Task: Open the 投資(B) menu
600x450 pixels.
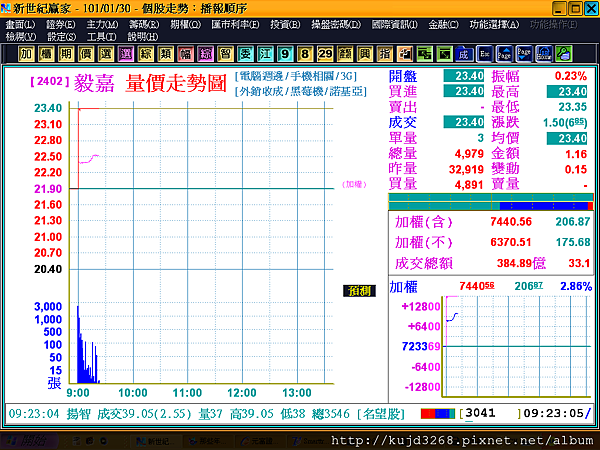Action: (x=285, y=25)
